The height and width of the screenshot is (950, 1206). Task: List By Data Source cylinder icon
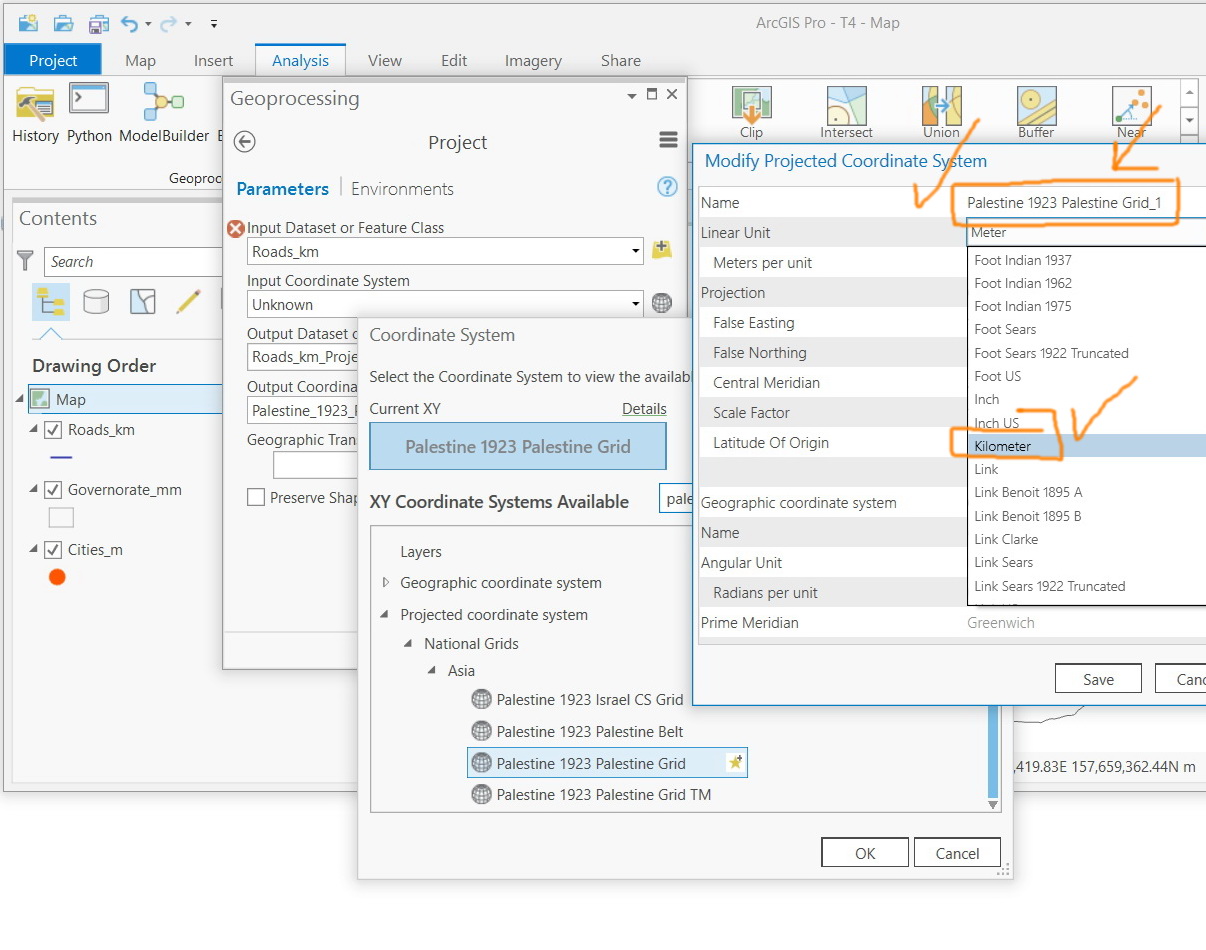coord(96,301)
